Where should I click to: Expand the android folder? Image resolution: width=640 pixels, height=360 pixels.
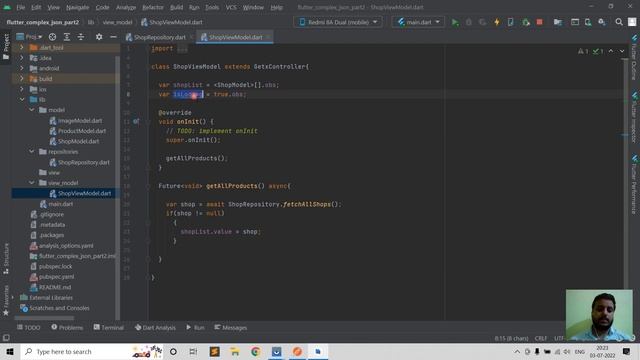[22, 68]
